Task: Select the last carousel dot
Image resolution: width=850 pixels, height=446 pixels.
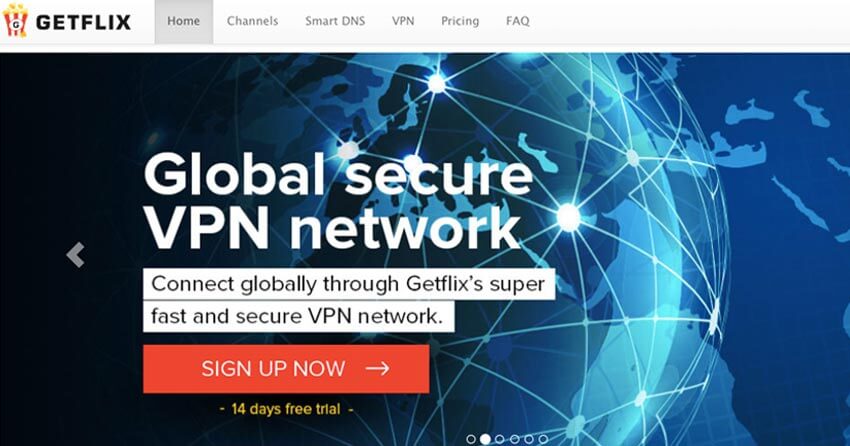Action: click(543, 439)
